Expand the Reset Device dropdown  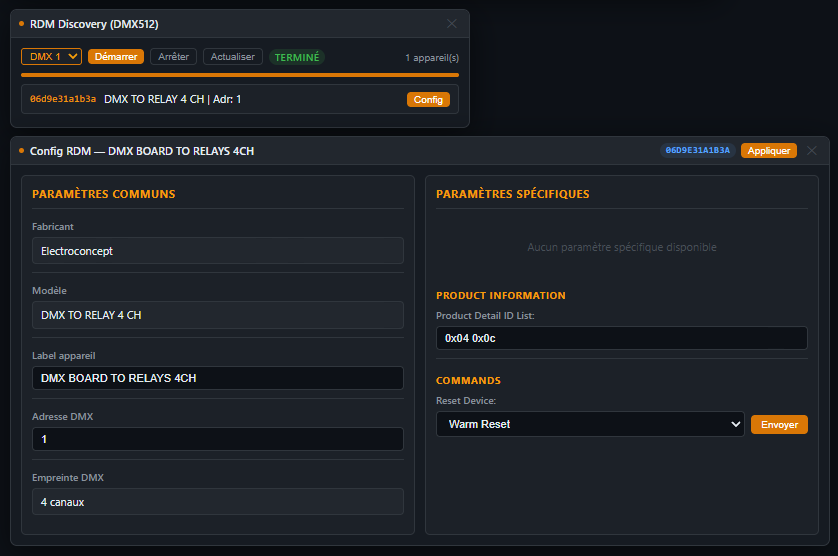tap(590, 424)
